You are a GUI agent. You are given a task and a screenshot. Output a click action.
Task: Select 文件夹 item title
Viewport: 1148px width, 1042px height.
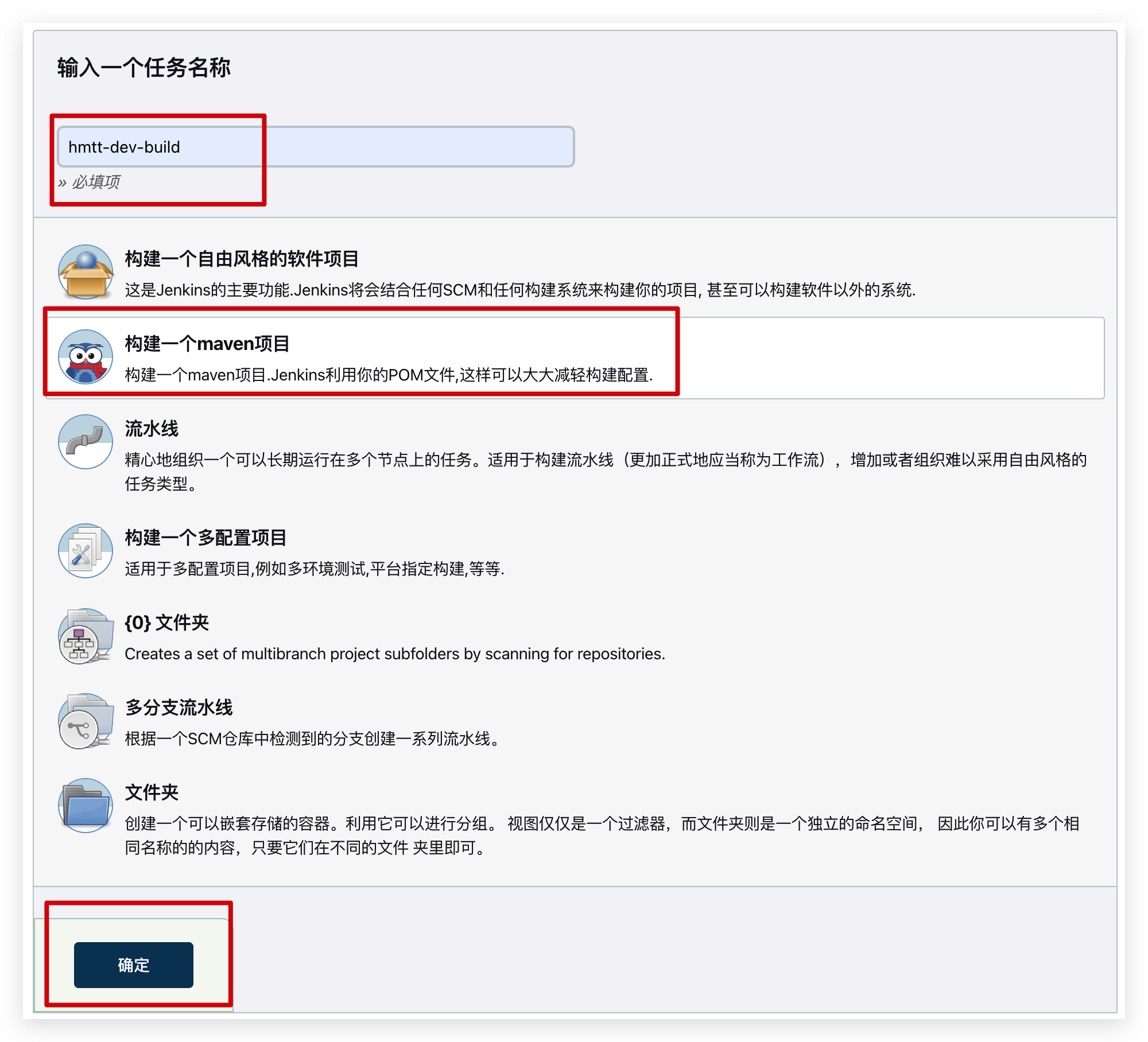(152, 792)
